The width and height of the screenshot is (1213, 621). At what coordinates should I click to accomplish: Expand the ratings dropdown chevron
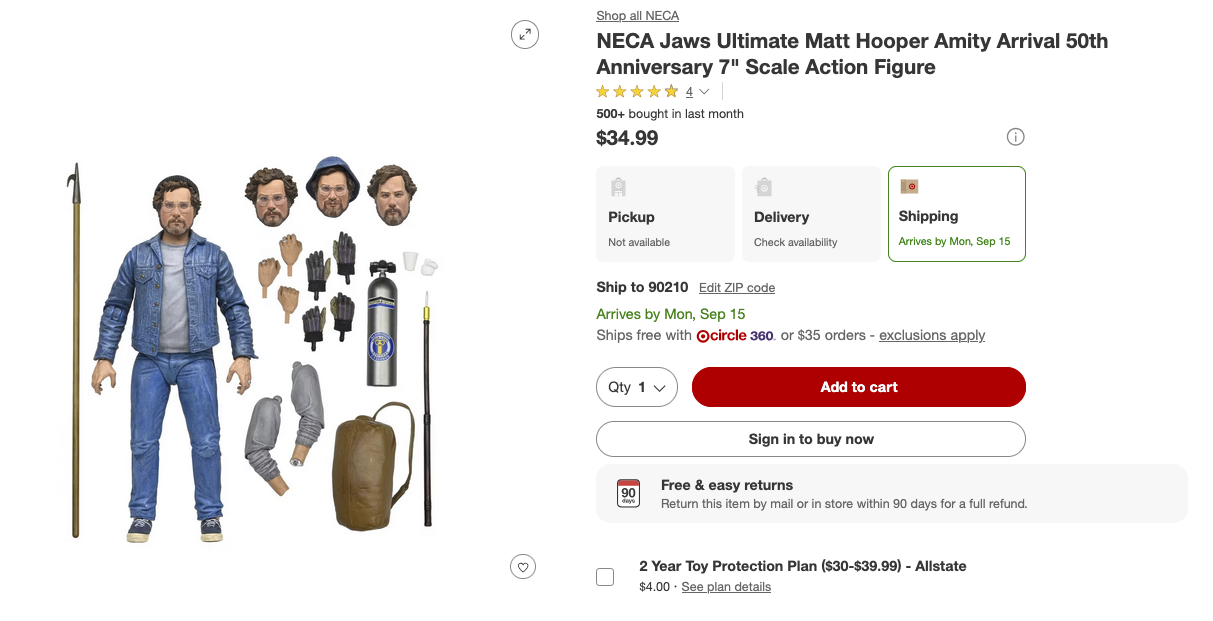coord(704,92)
